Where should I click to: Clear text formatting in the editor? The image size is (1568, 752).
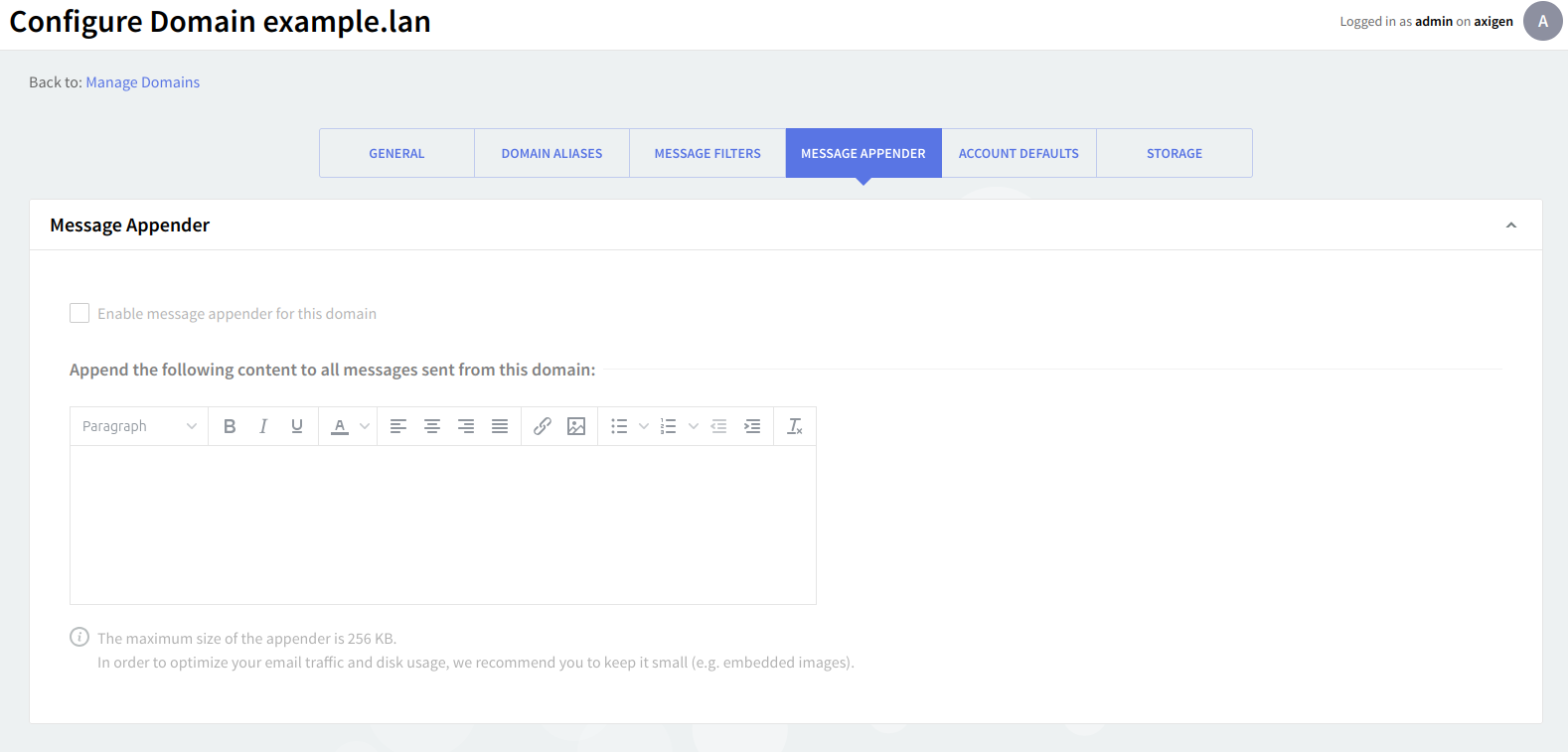coord(795,426)
